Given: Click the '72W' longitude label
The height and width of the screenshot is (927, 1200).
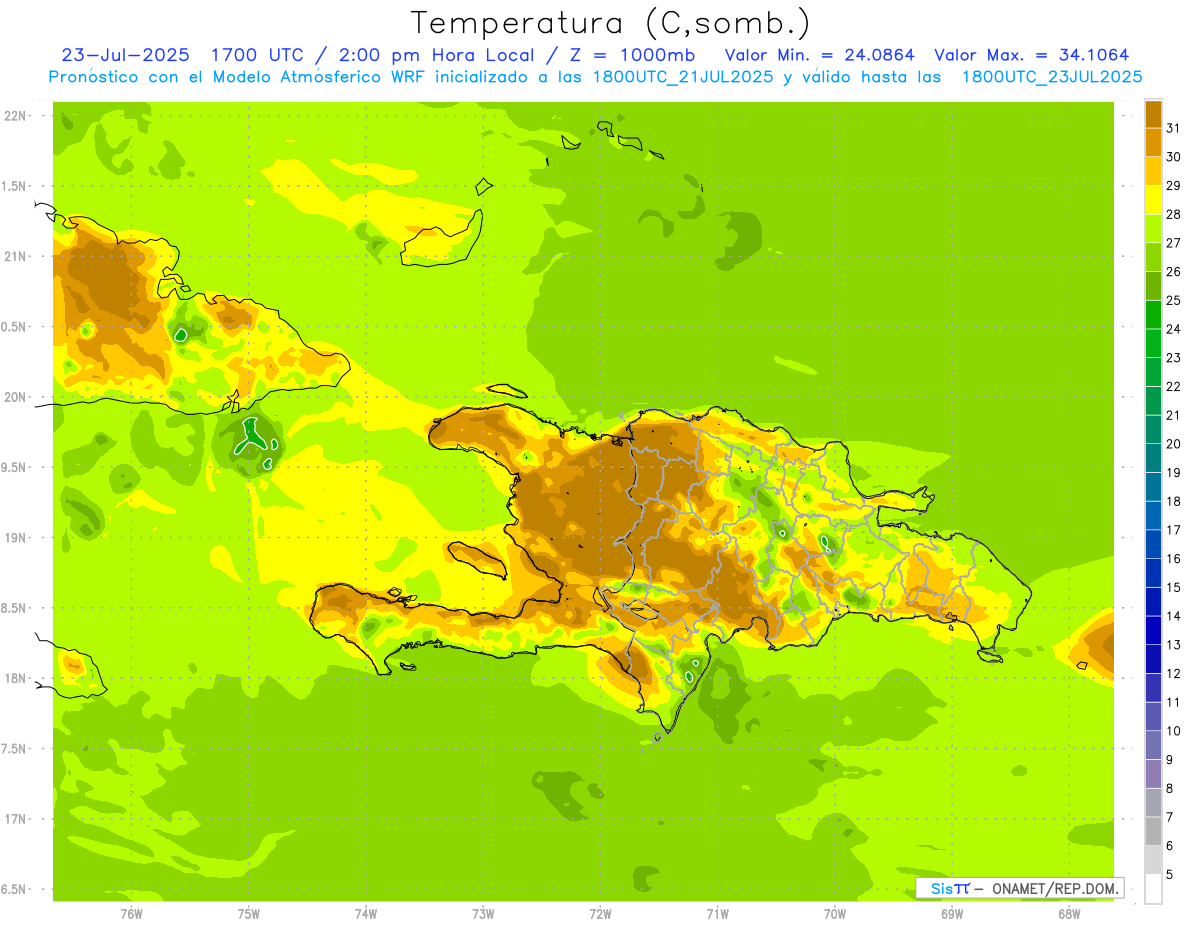Looking at the screenshot, I should coord(600,913).
